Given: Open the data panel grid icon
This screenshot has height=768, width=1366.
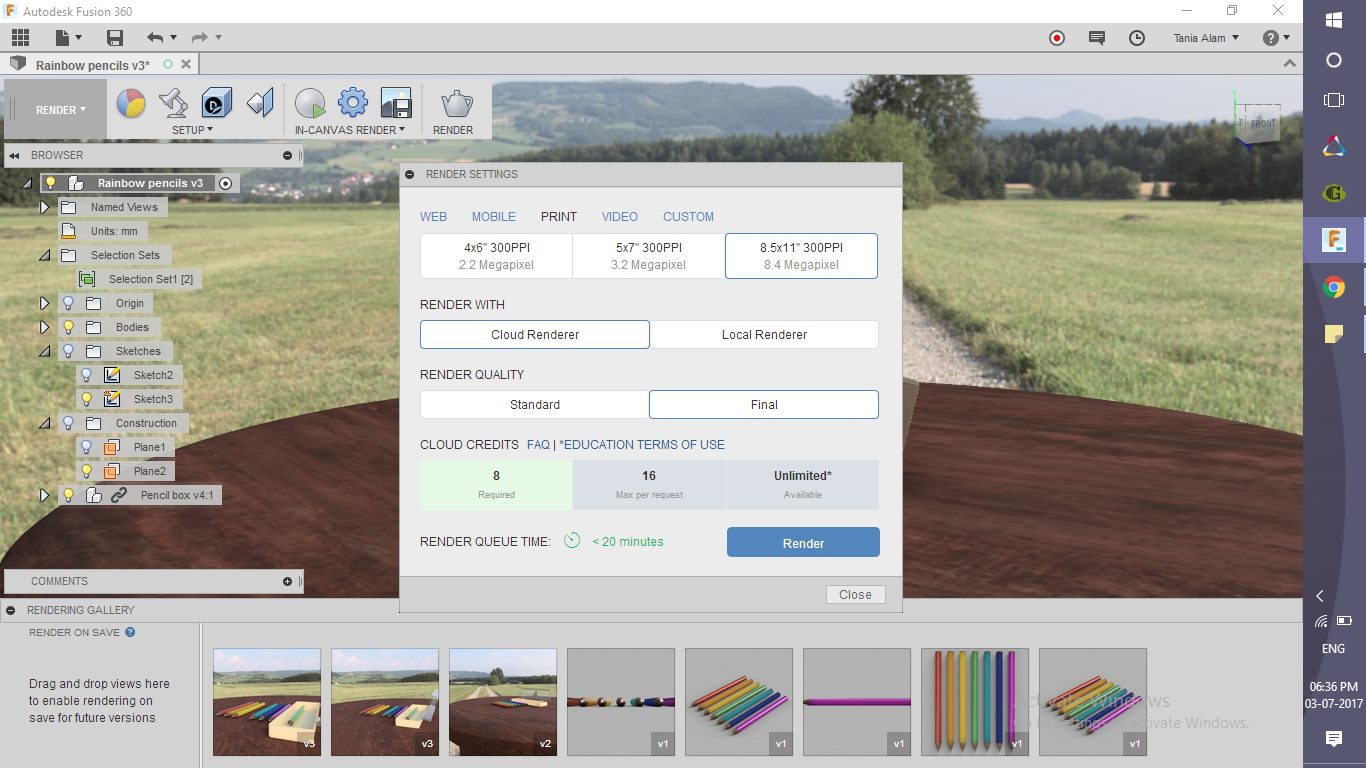Looking at the screenshot, I should 21,38.
